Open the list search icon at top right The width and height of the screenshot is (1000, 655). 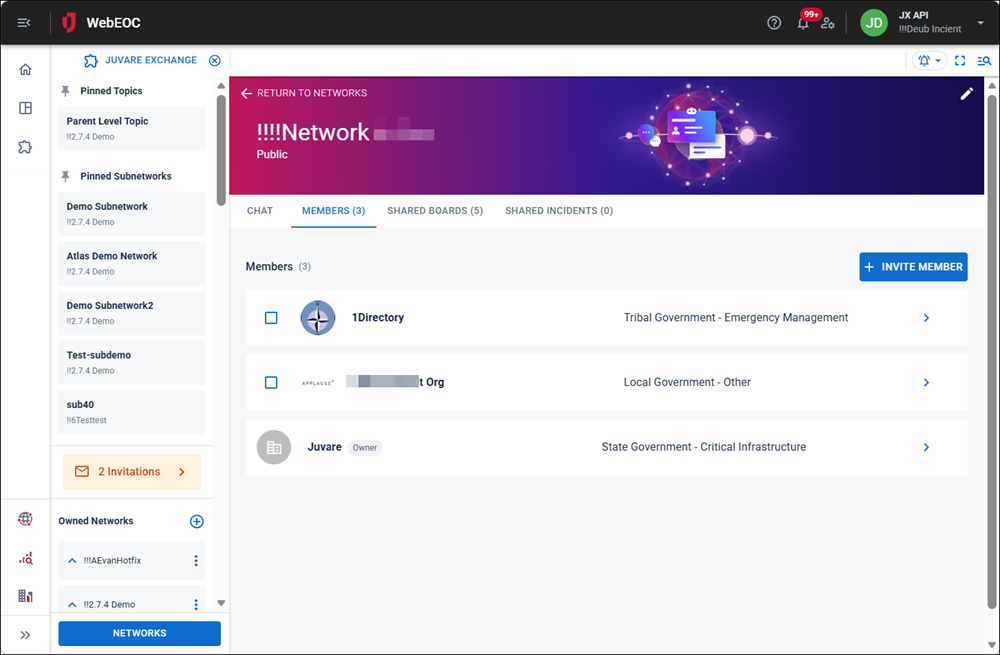coord(984,61)
